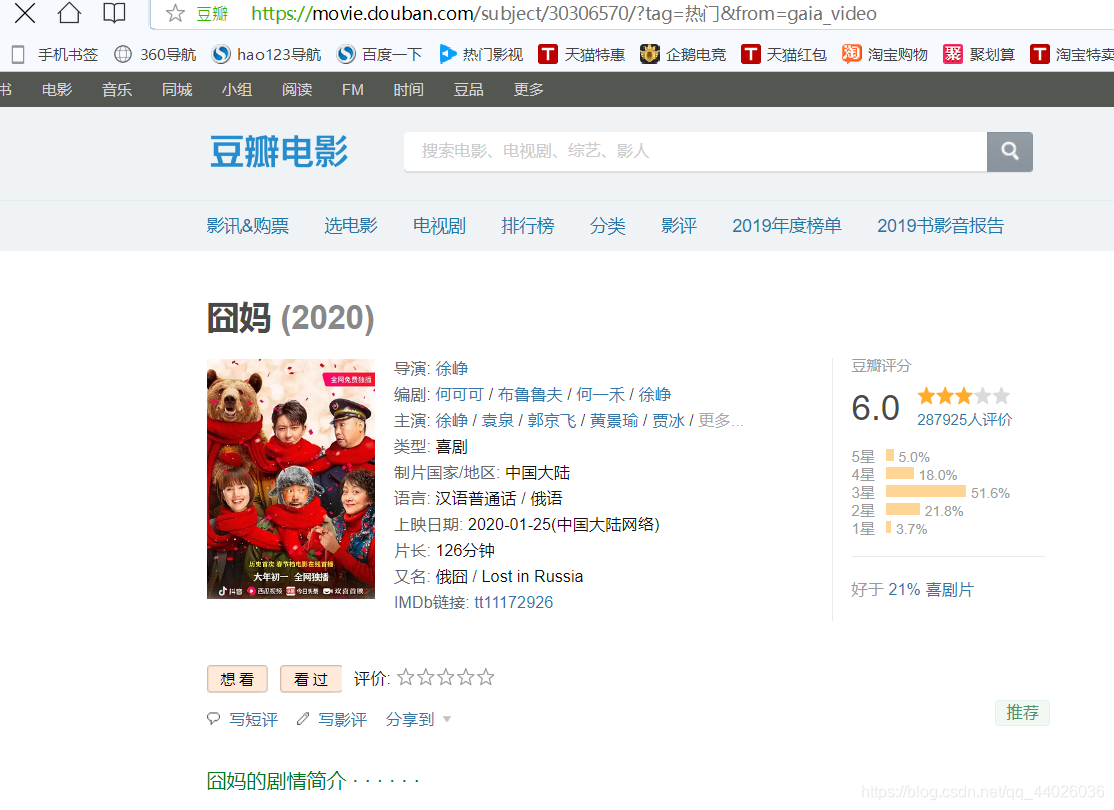Screen dimensions: 1114x810
Task: Open 热门影视 bookmark
Action: [x=481, y=55]
